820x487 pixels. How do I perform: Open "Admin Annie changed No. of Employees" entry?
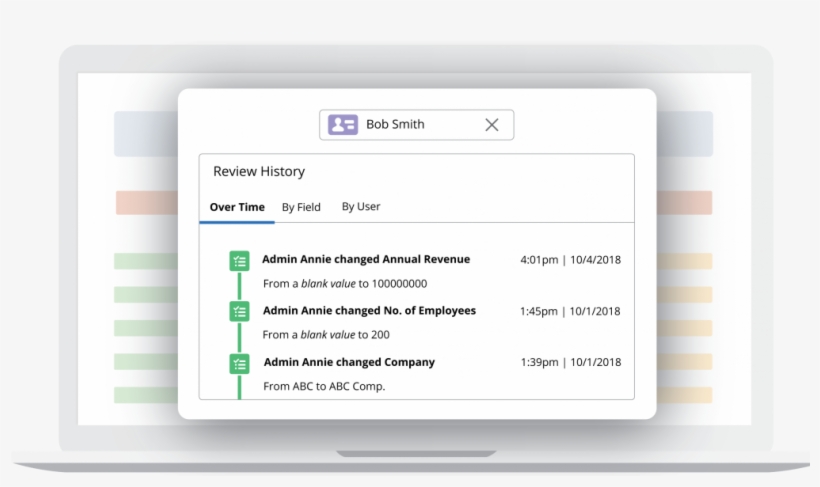point(369,310)
